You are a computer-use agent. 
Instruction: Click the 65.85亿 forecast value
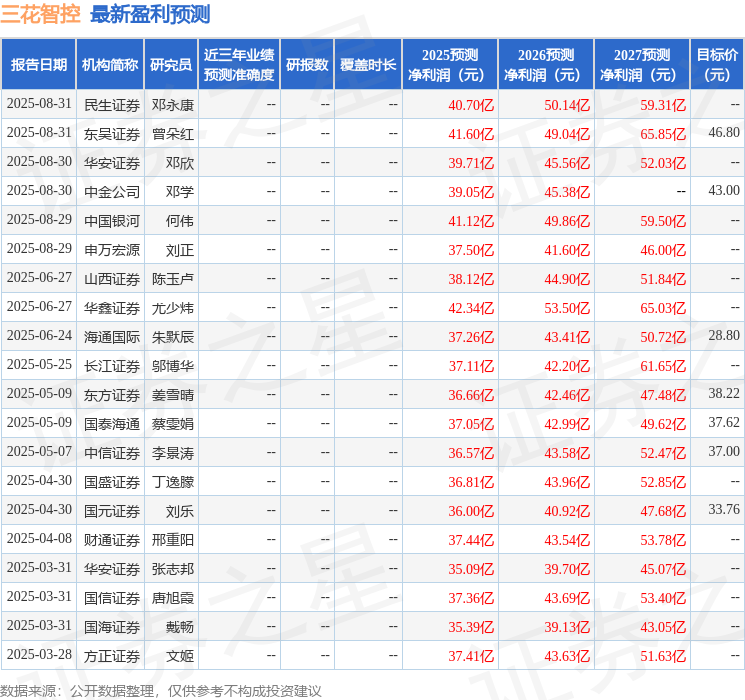coord(663,134)
